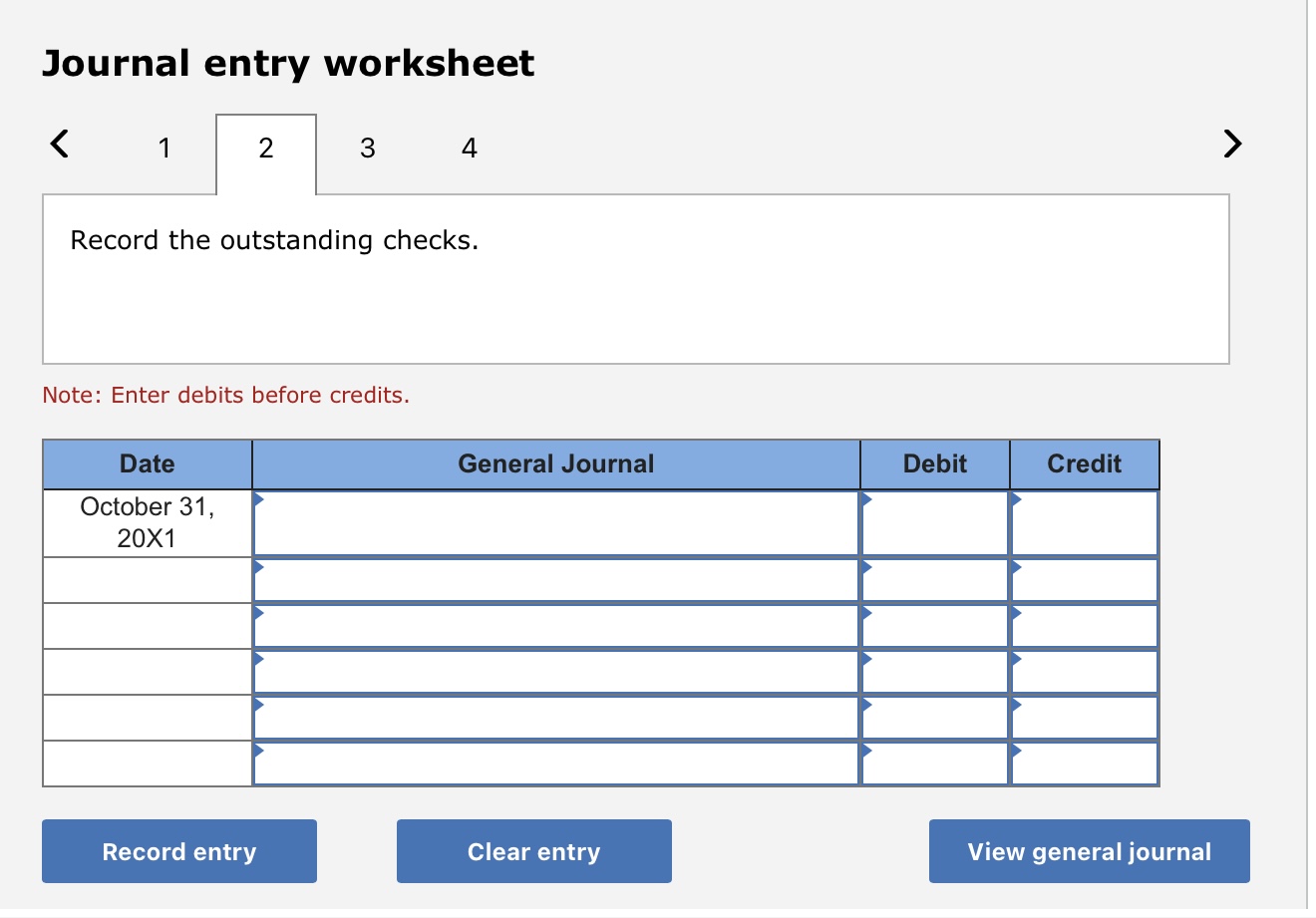Select the currently active tab 2
Image resolution: width=1316 pixels, height=918 pixels.
click(x=265, y=148)
